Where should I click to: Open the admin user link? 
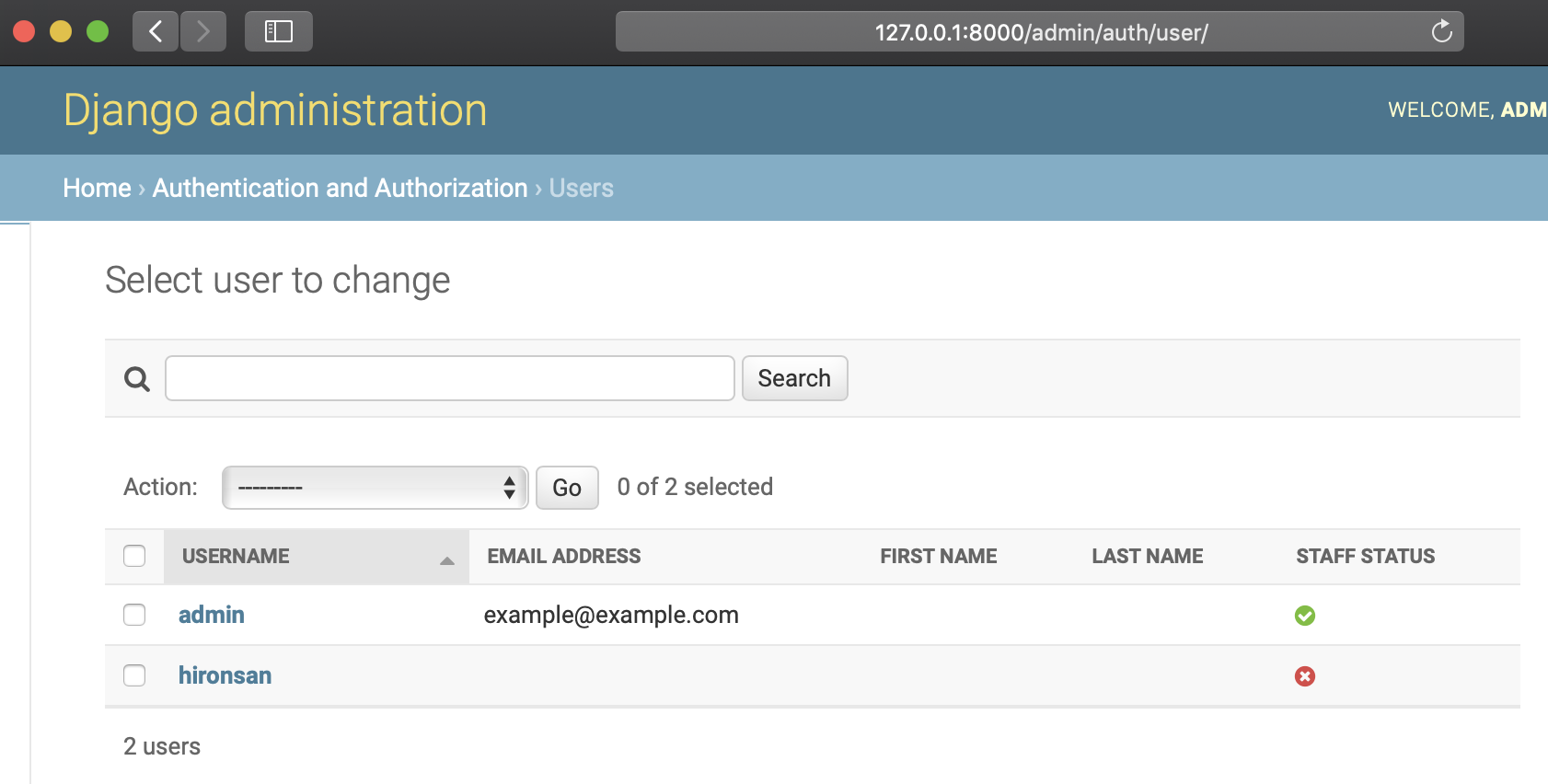pos(212,615)
